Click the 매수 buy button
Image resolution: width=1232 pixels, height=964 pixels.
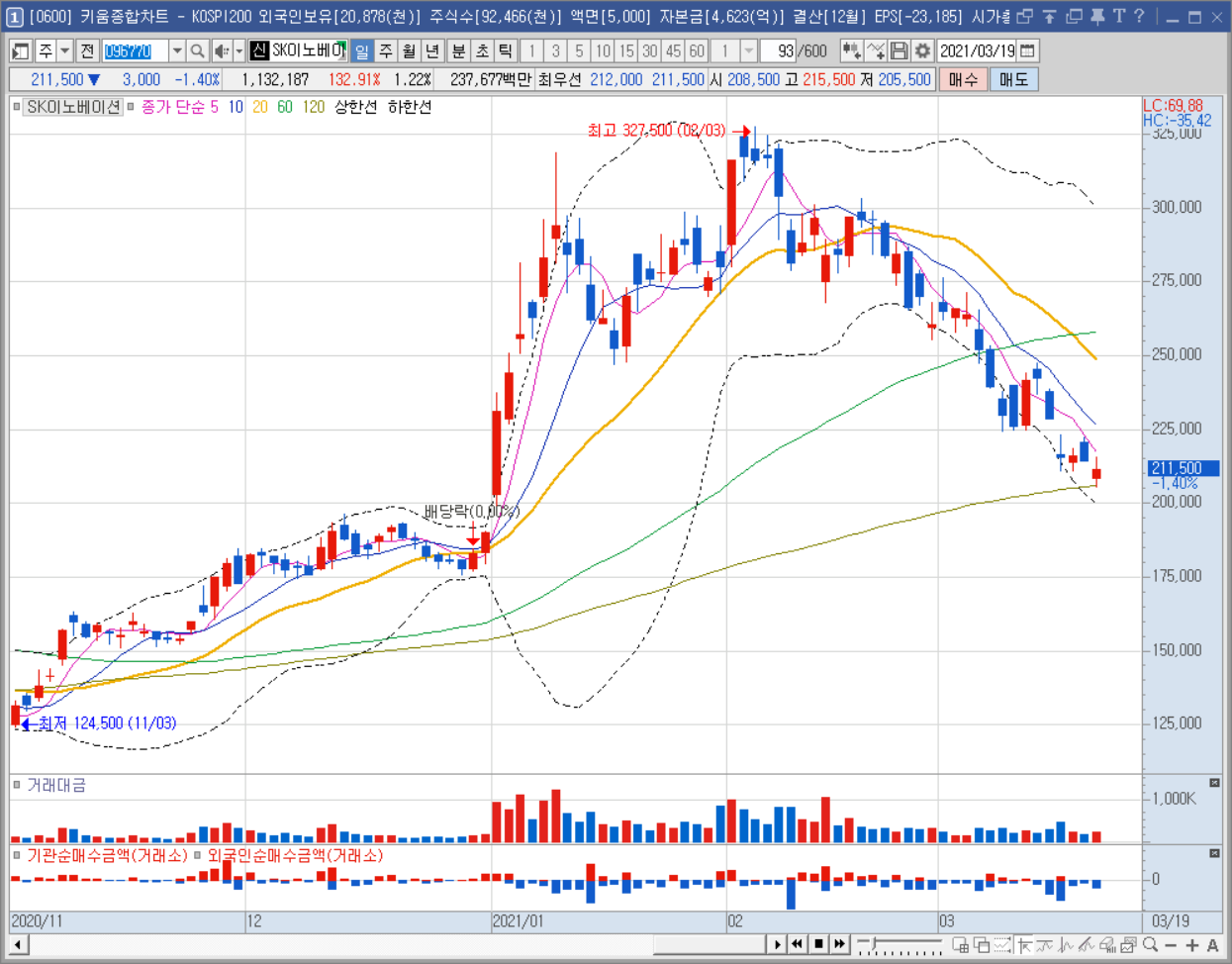pyautogui.click(x=963, y=79)
